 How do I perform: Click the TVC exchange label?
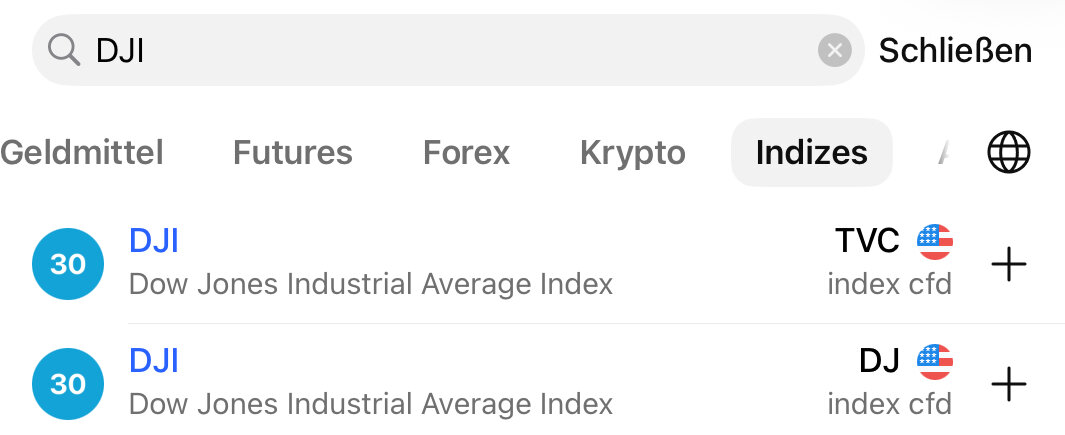(x=867, y=241)
